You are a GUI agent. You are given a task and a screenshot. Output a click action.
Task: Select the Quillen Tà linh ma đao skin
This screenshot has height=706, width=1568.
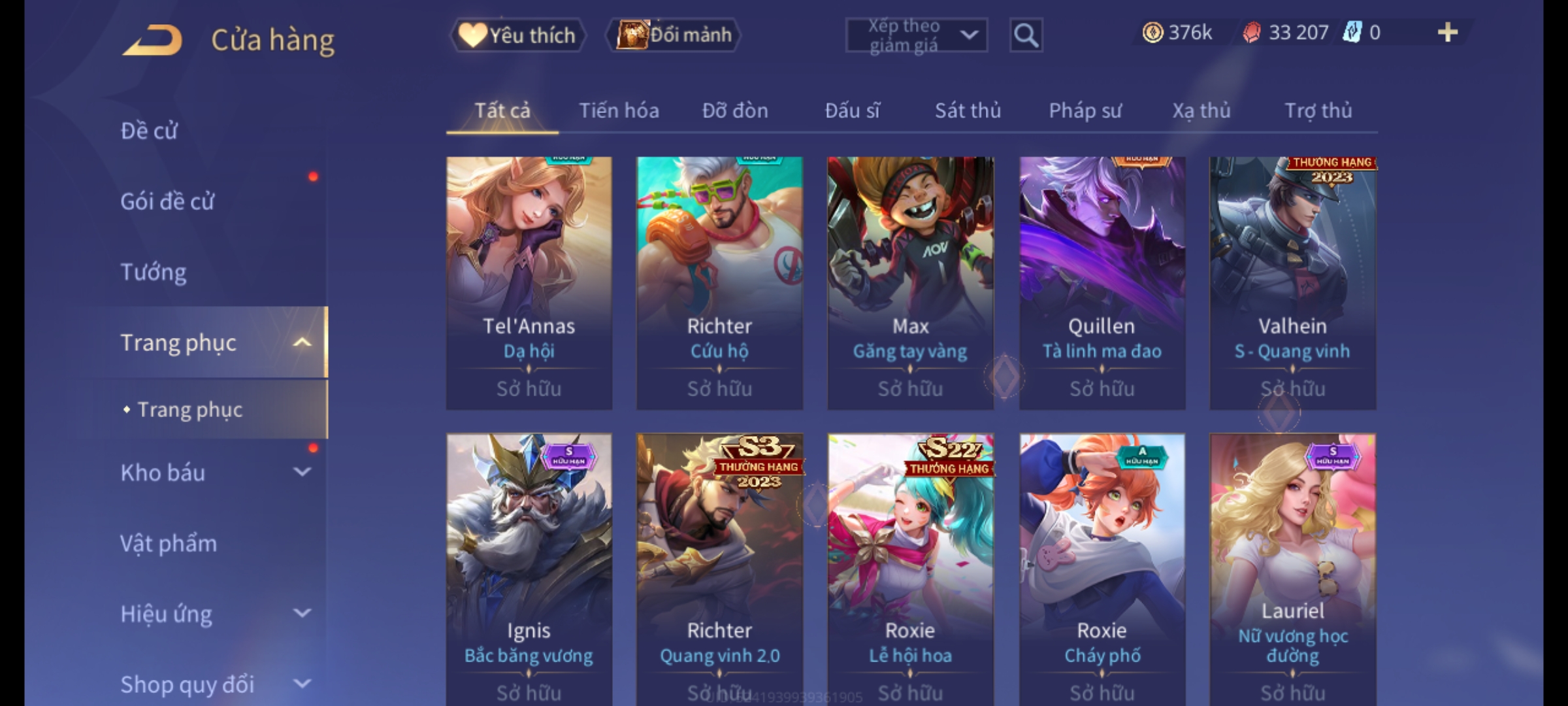pyautogui.click(x=1102, y=283)
